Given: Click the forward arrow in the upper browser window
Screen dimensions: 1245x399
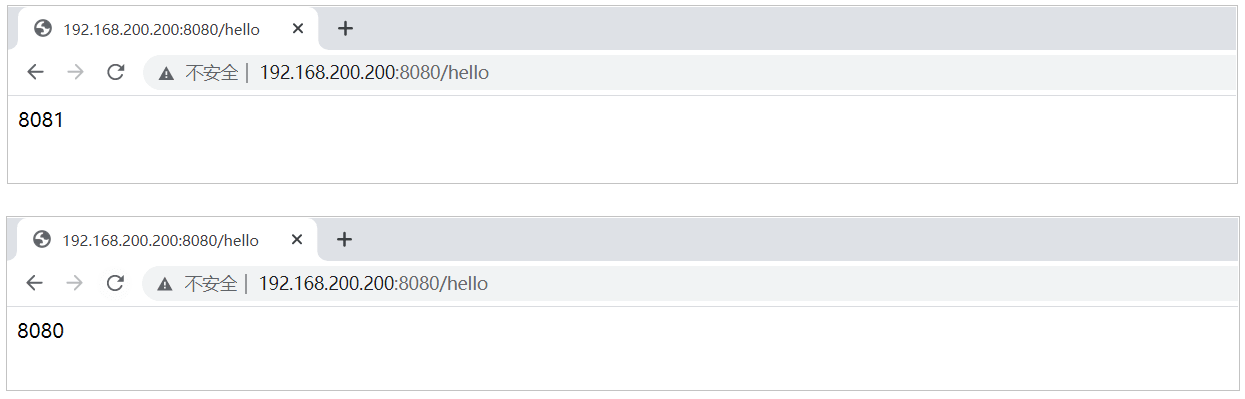Looking at the screenshot, I should click(x=75, y=72).
